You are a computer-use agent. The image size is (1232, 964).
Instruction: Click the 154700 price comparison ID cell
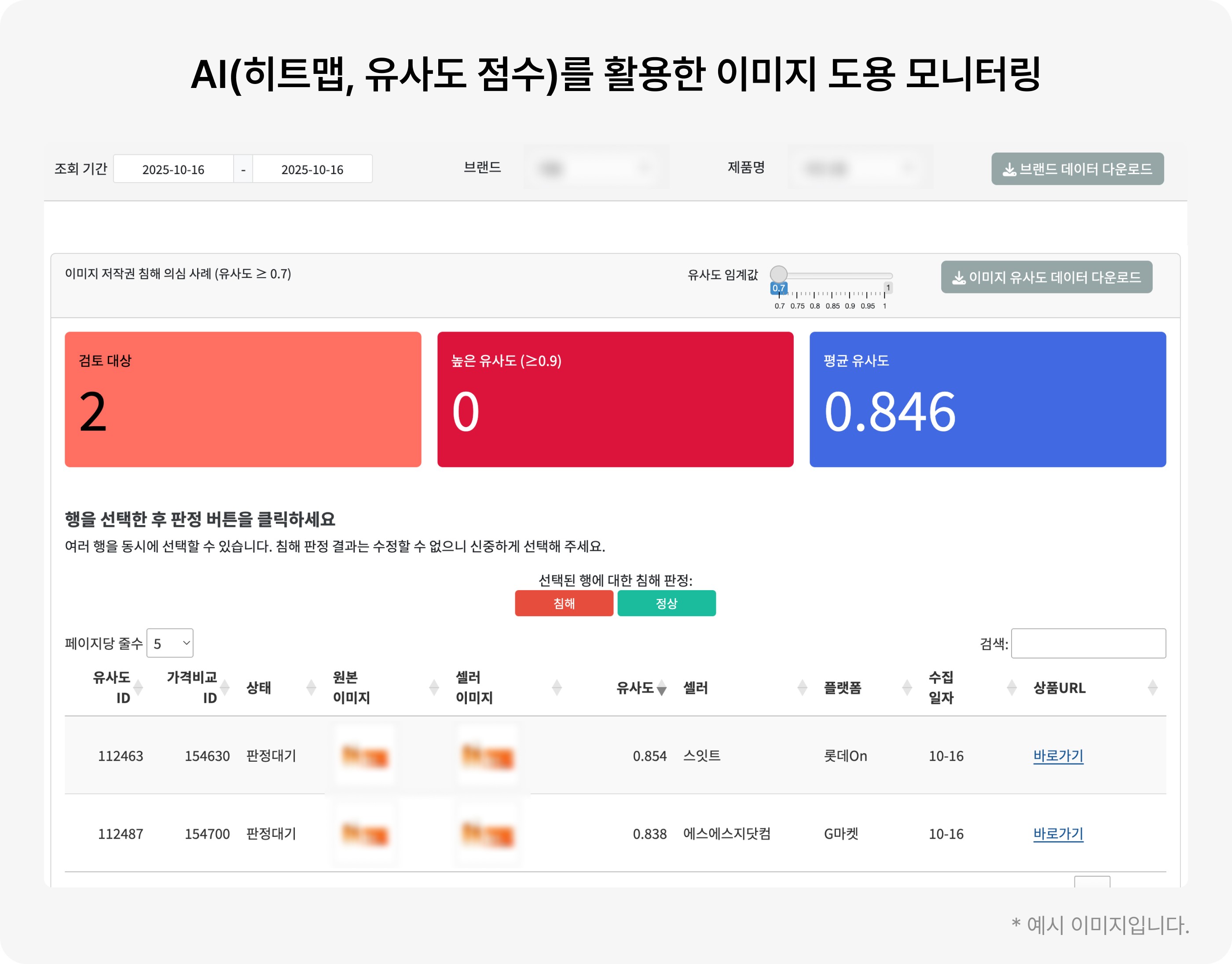(x=207, y=834)
